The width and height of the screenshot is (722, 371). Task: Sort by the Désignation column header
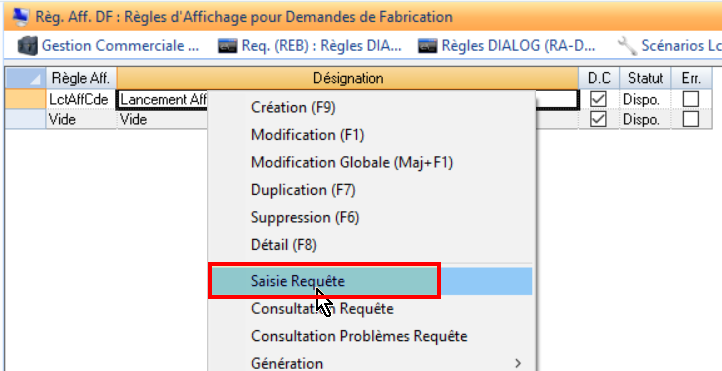point(348,78)
